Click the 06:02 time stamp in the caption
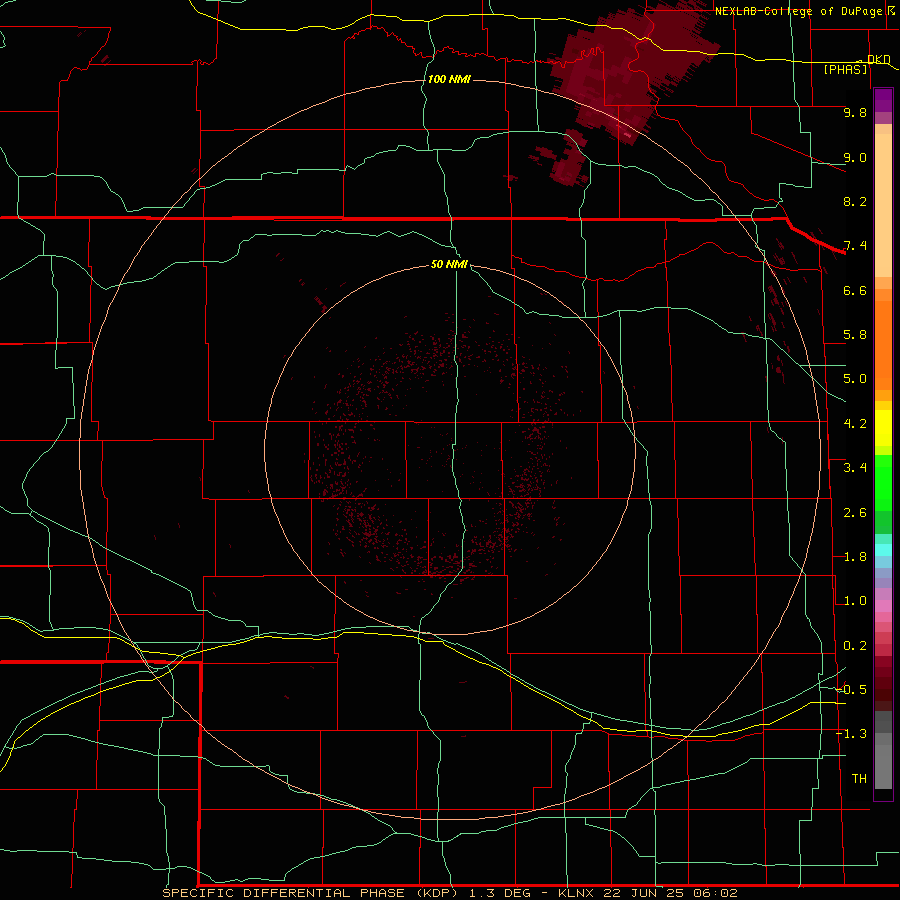This screenshot has width=900, height=900. click(x=715, y=893)
